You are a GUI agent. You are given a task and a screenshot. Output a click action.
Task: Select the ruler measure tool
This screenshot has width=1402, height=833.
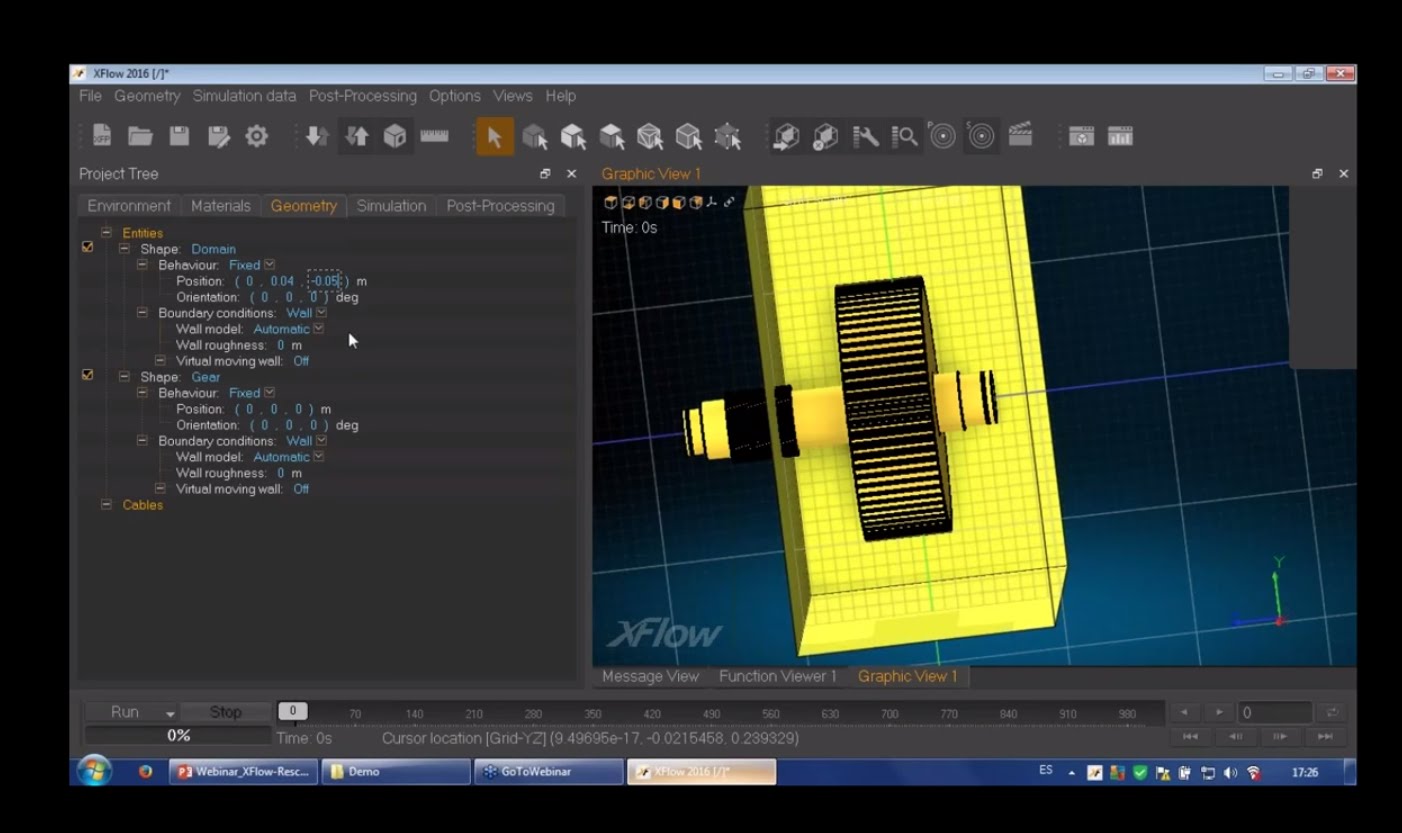[434, 135]
